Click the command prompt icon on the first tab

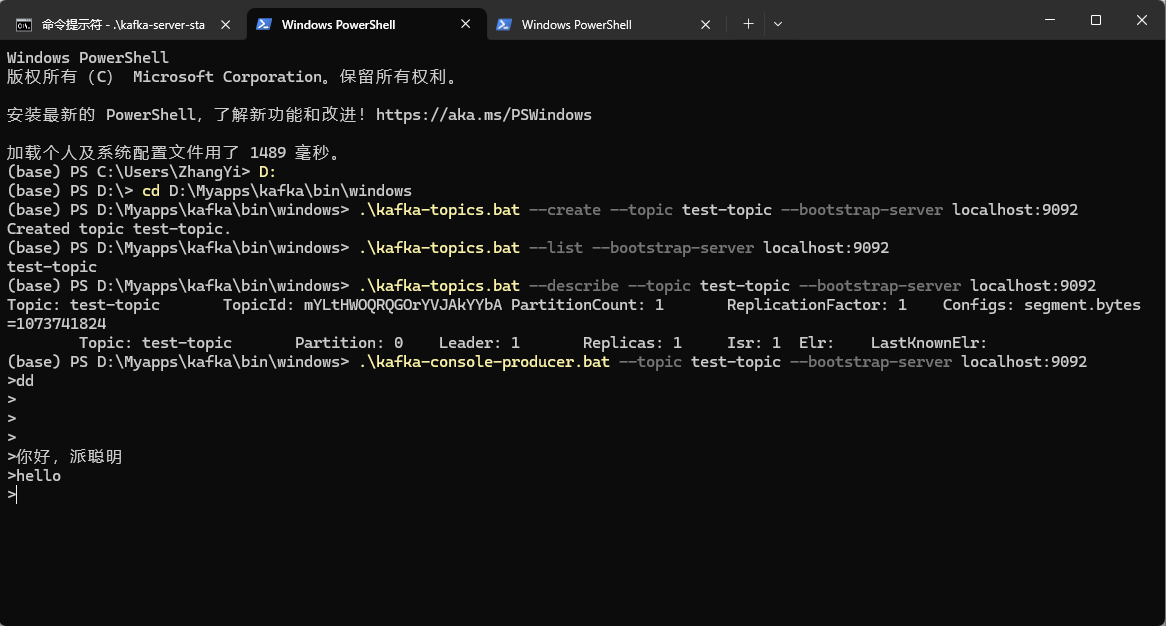(24, 25)
